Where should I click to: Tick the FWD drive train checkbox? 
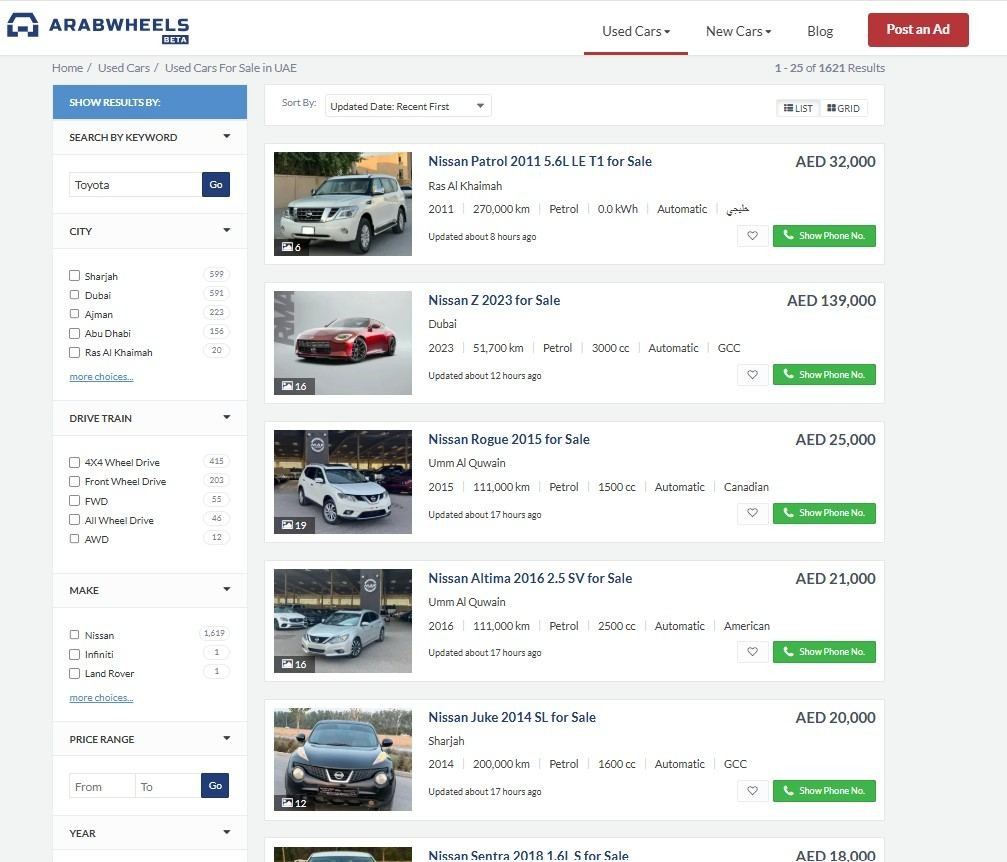point(74,500)
